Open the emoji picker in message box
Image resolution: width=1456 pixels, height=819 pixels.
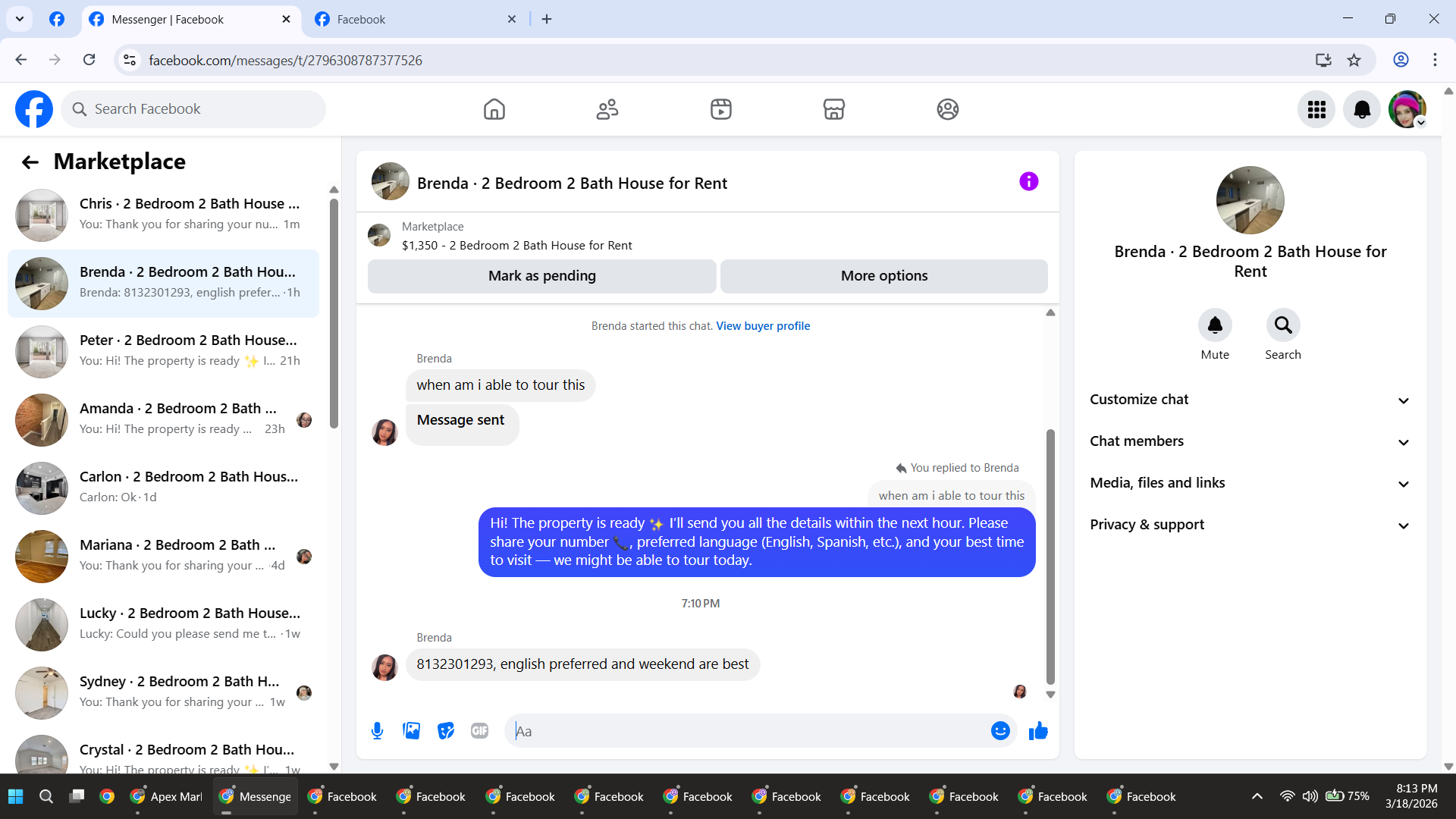coord(1000,731)
